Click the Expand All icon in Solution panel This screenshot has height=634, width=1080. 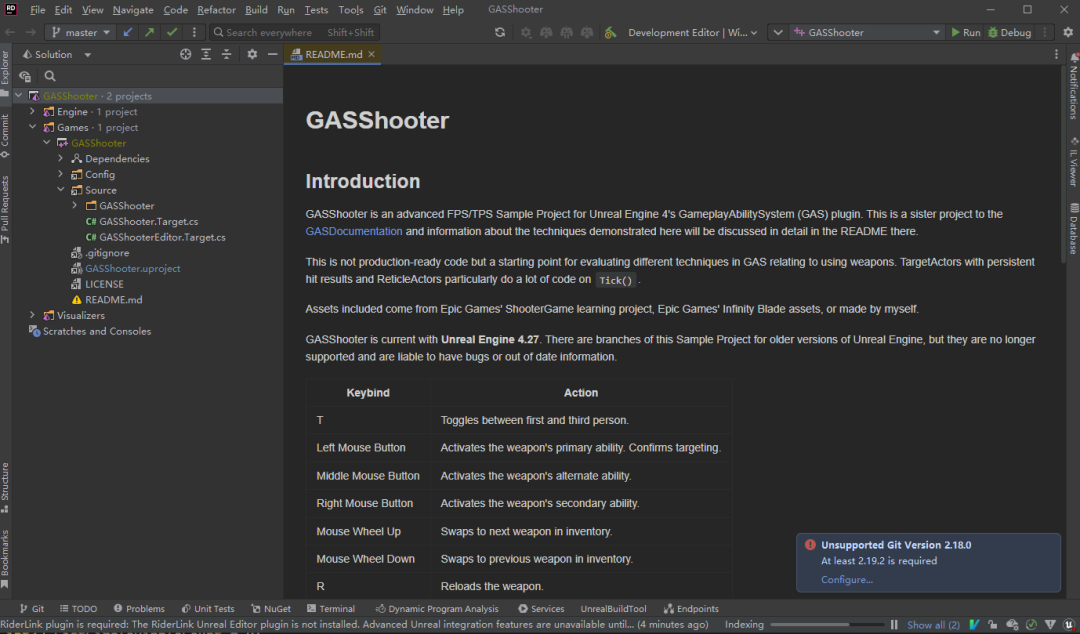pos(206,54)
